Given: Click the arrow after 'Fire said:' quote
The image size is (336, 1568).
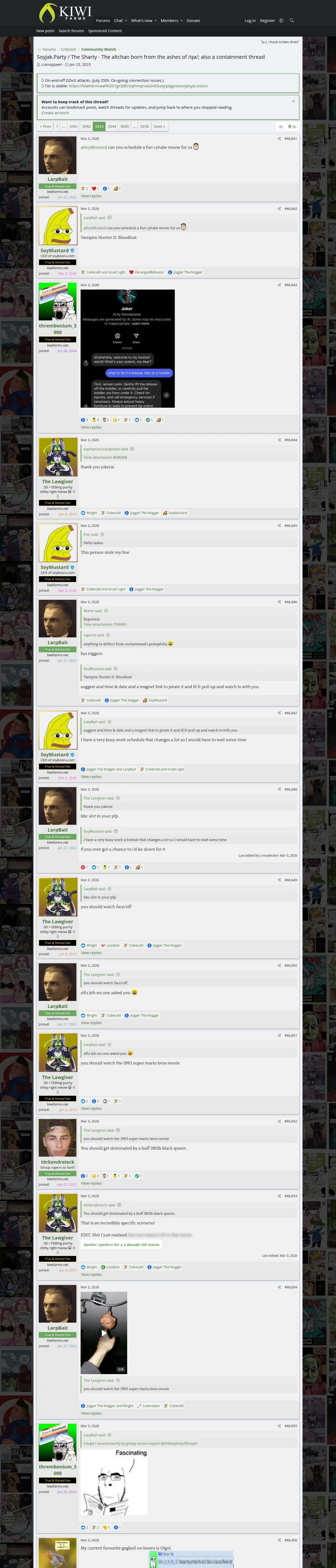Looking at the screenshot, I should pyautogui.click(x=102, y=534).
